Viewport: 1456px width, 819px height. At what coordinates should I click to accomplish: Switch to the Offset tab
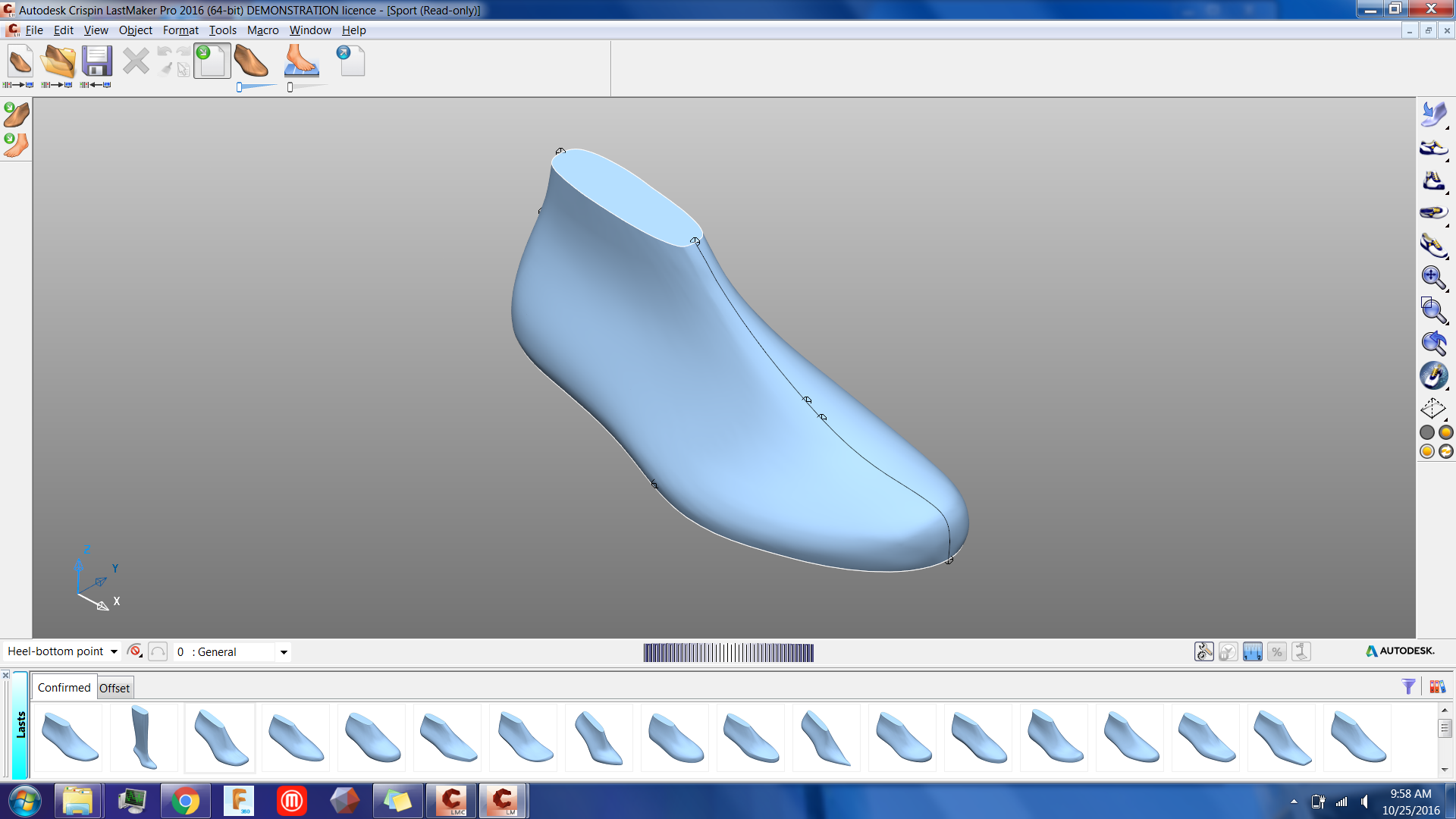tap(115, 688)
